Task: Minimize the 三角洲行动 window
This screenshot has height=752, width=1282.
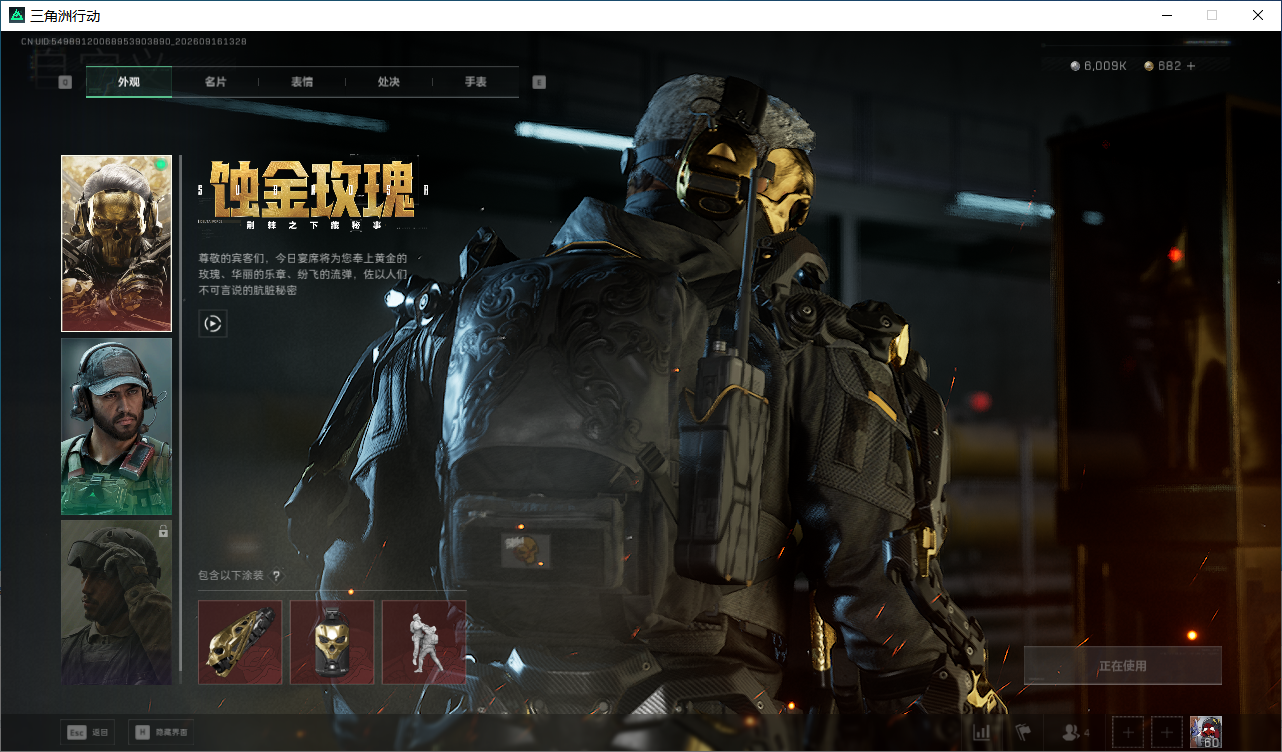Action: pyautogui.click(x=1166, y=15)
